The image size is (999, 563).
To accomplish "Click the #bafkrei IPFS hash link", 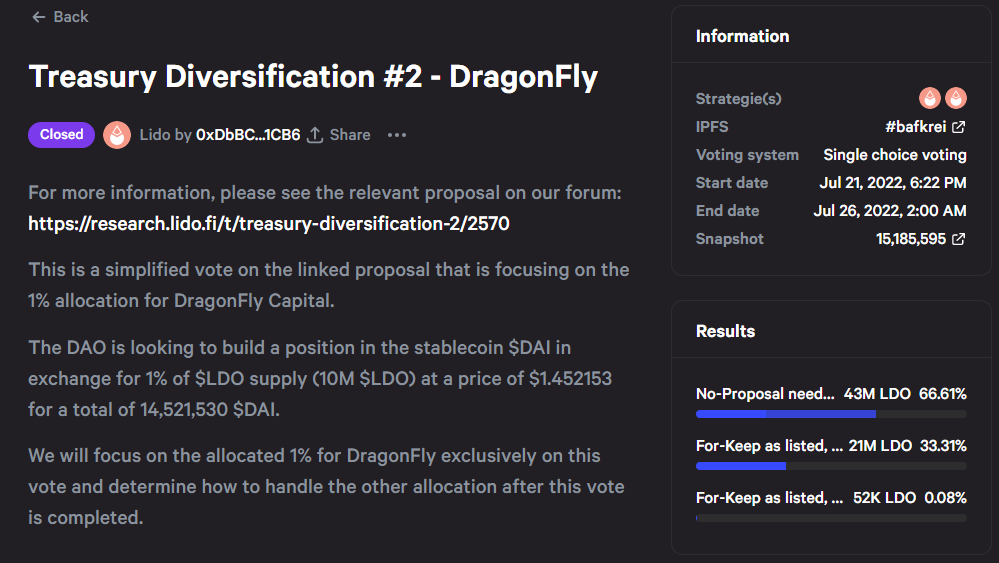I will (x=915, y=127).
